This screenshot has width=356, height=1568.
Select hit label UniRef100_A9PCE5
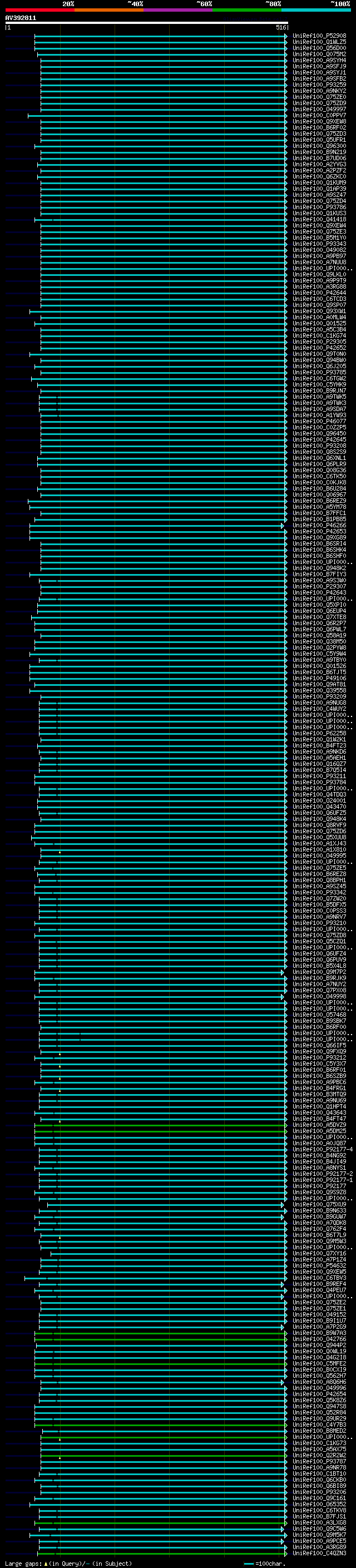[x=319, y=1541]
